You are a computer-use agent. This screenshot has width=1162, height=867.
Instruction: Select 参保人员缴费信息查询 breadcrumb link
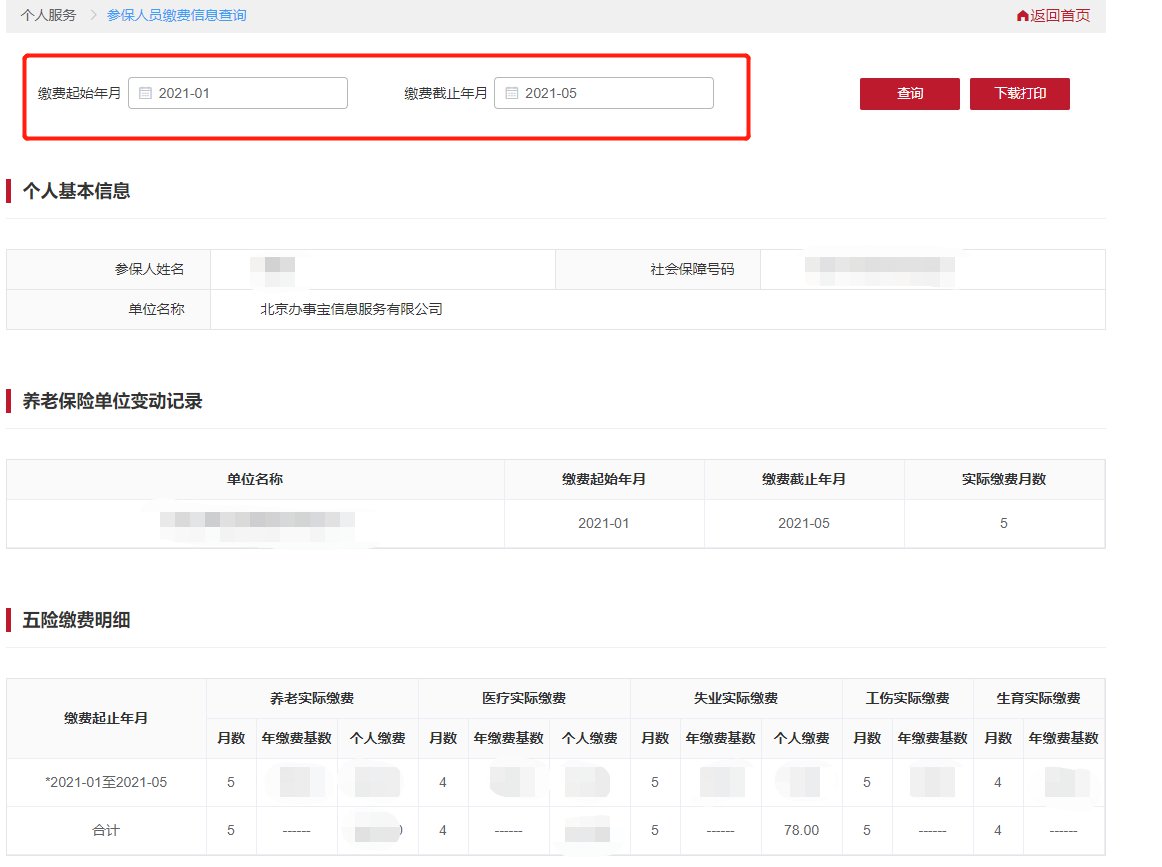tap(176, 15)
